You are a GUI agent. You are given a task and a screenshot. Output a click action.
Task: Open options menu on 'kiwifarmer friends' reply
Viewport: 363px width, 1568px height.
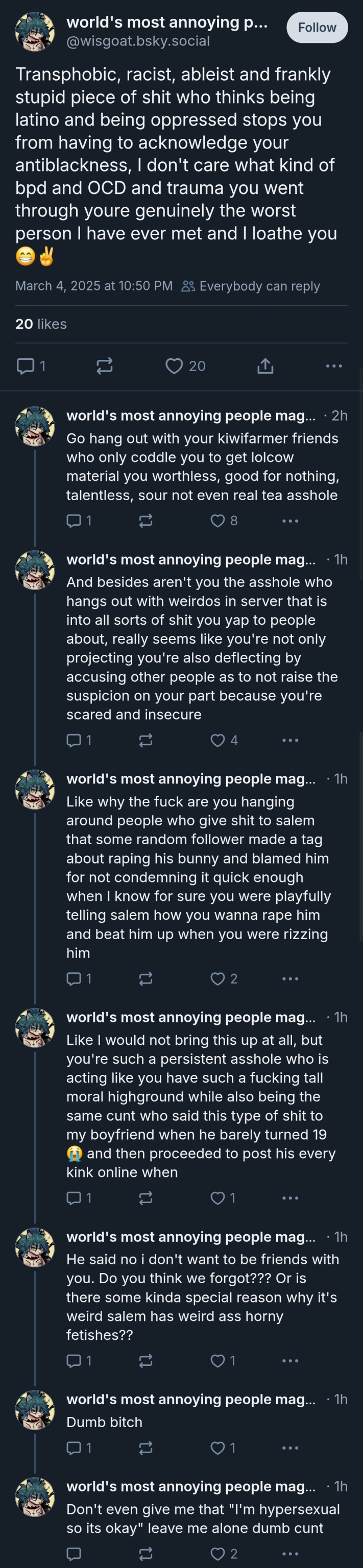[x=290, y=521]
